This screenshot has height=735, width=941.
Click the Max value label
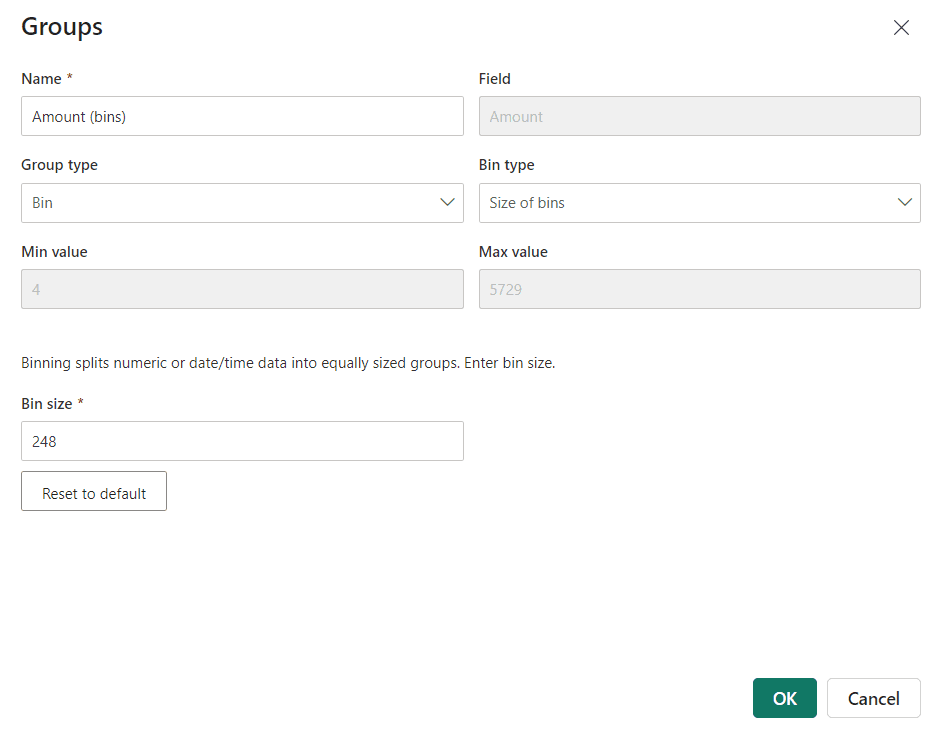(x=513, y=252)
